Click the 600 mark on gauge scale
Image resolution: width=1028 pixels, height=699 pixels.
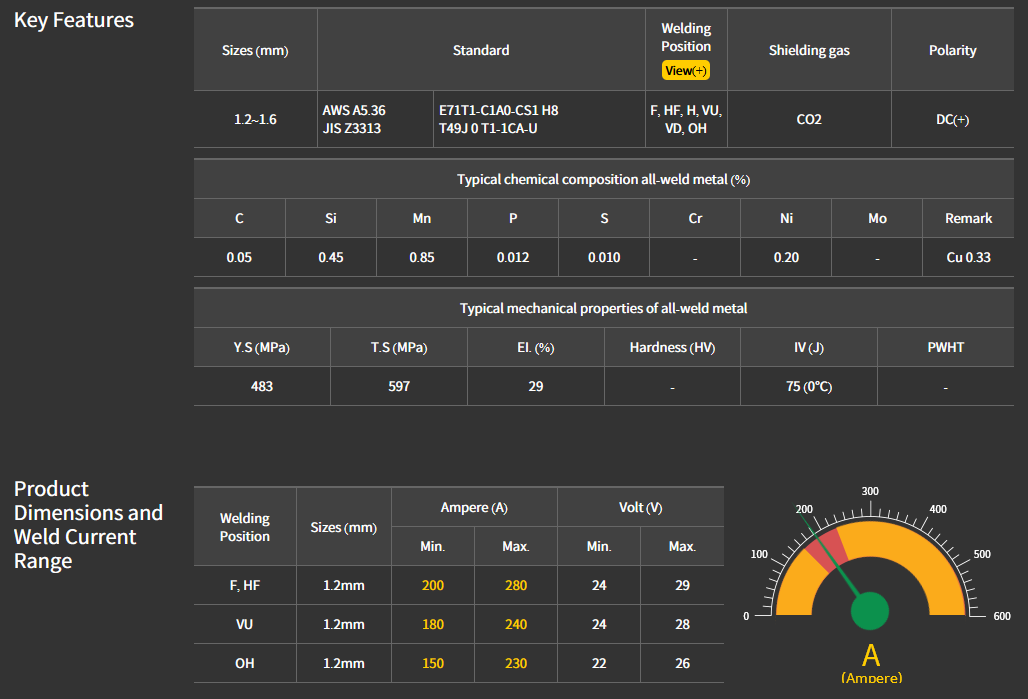tap(1002, 616)
